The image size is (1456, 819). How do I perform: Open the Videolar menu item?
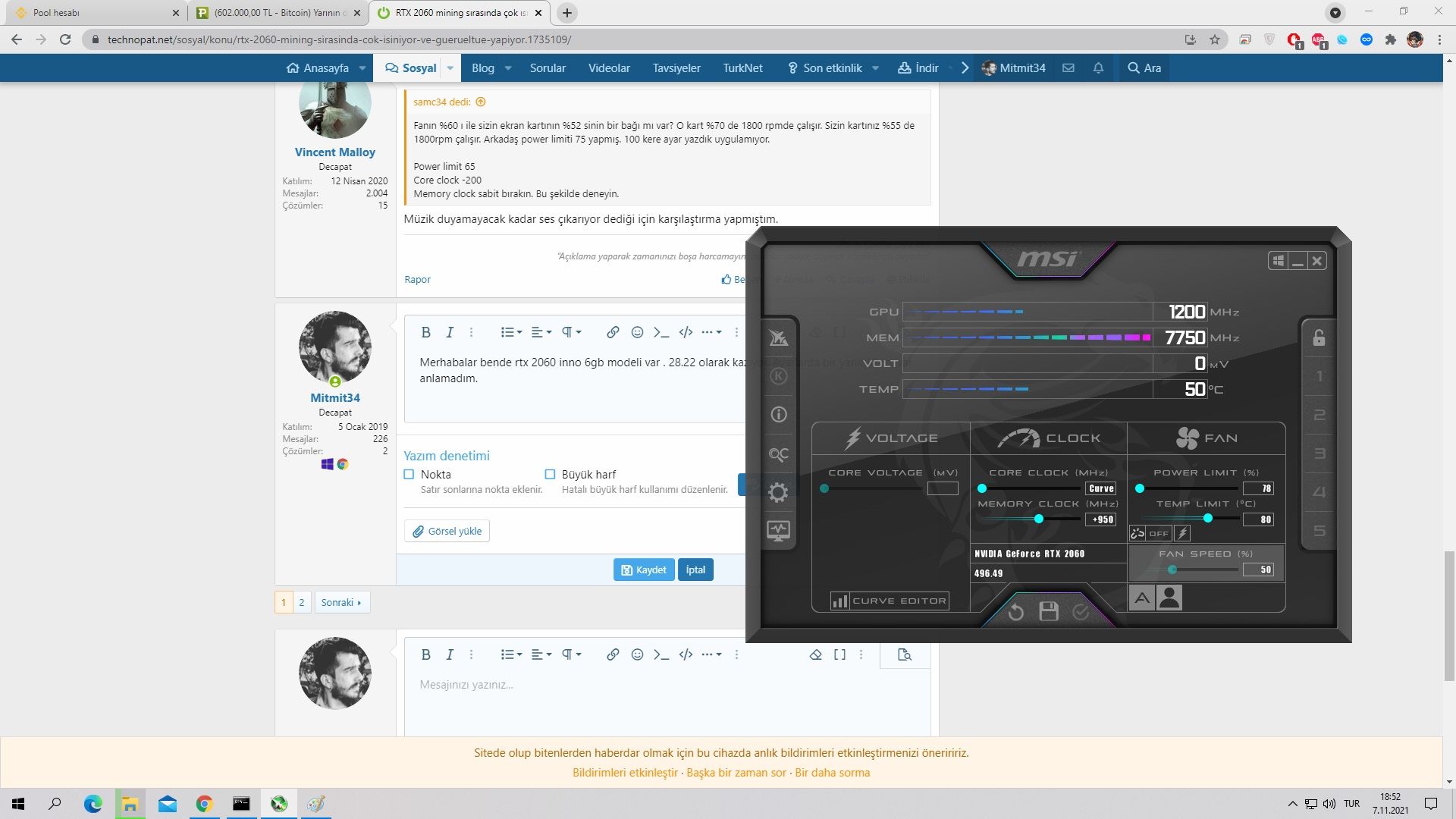[609, 68]
